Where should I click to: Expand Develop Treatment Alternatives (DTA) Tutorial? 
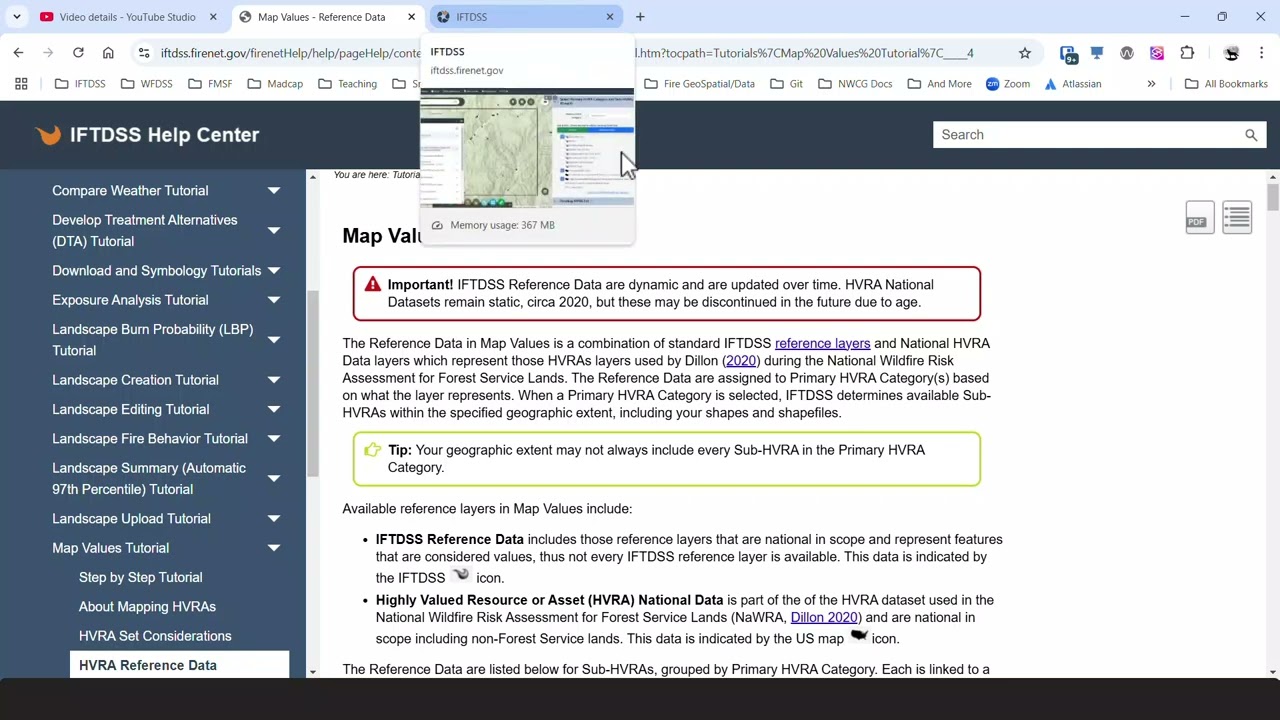(x=273, y=230)
